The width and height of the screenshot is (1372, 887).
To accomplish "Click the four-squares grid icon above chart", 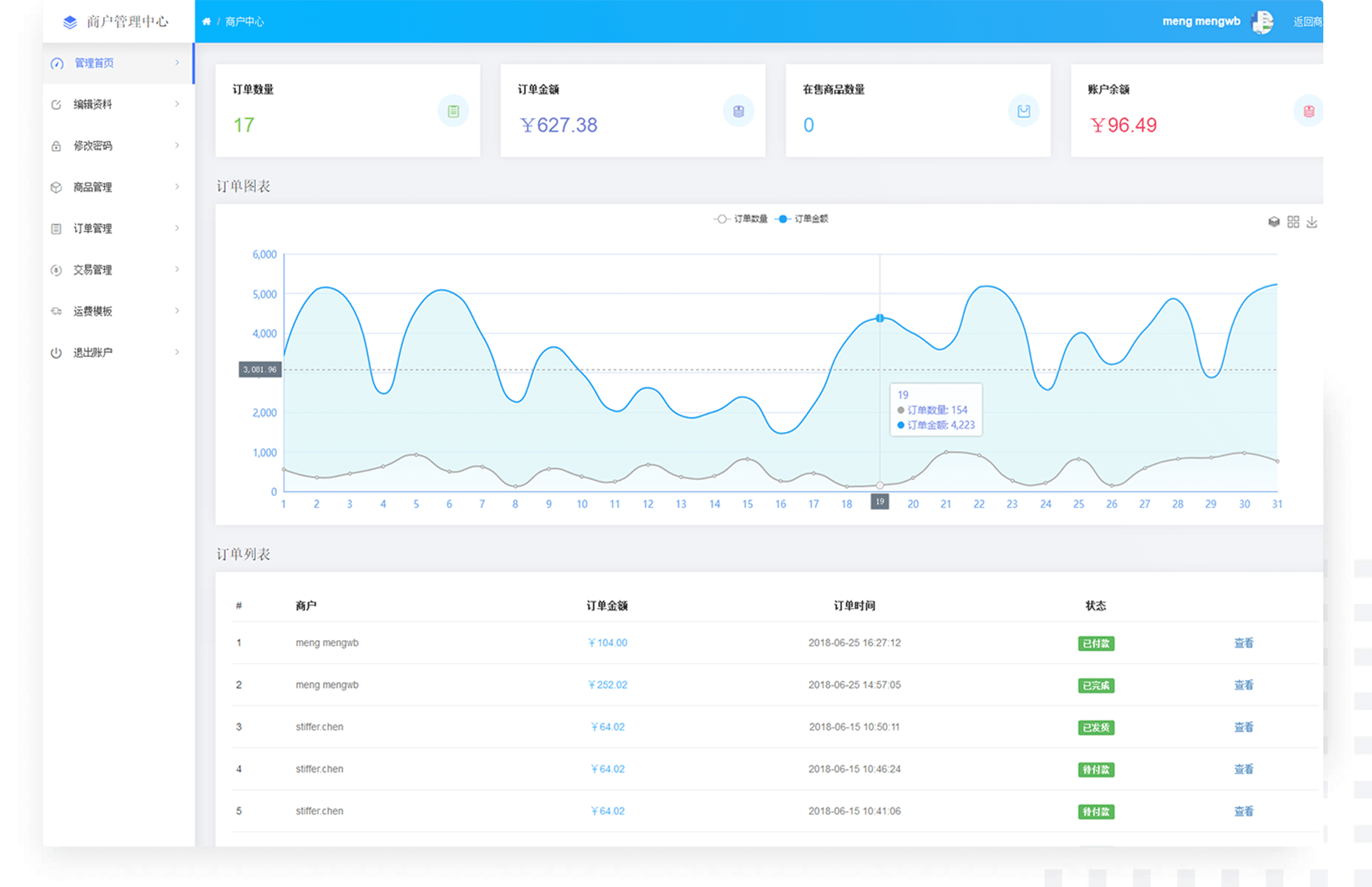I will click(x=1293, y=222).
